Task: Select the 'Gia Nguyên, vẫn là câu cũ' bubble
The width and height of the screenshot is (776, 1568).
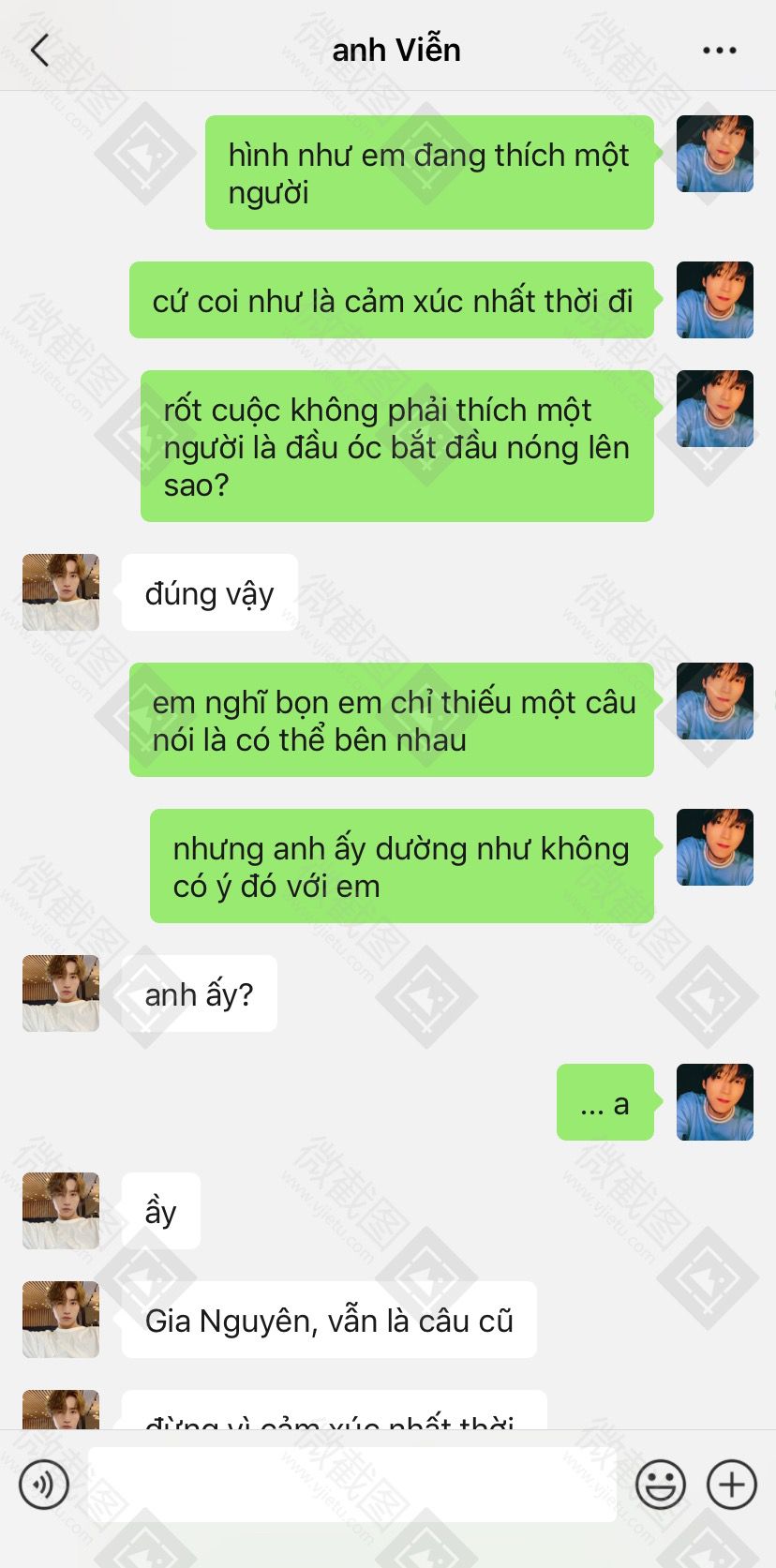Action: (x=329, y=1320)
